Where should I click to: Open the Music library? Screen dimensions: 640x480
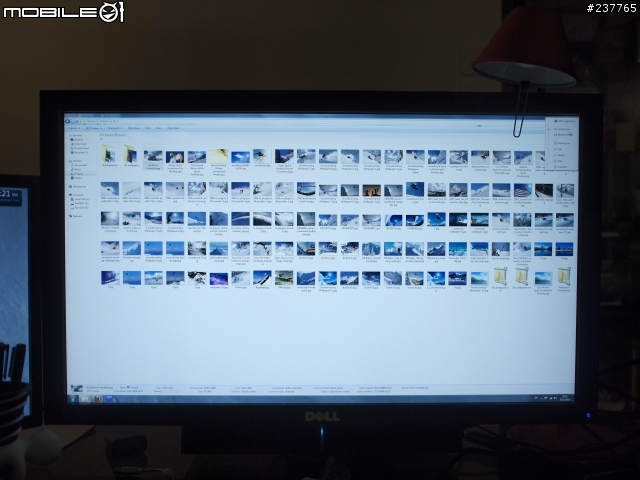point(77,169)
